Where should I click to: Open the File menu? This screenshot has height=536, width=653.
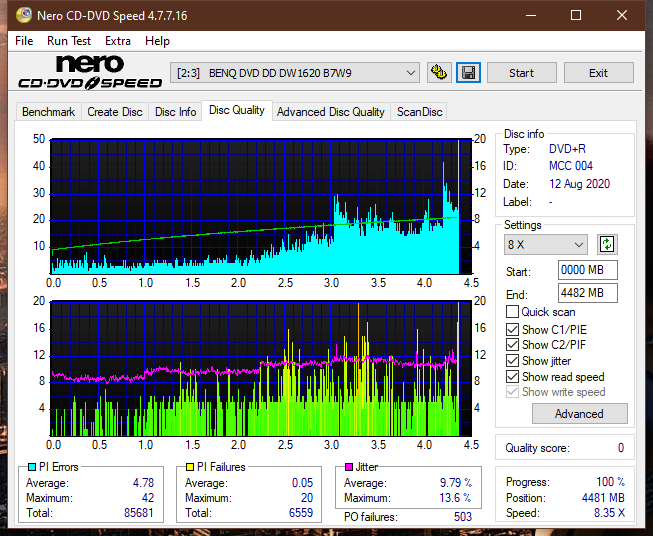[24, 41]
